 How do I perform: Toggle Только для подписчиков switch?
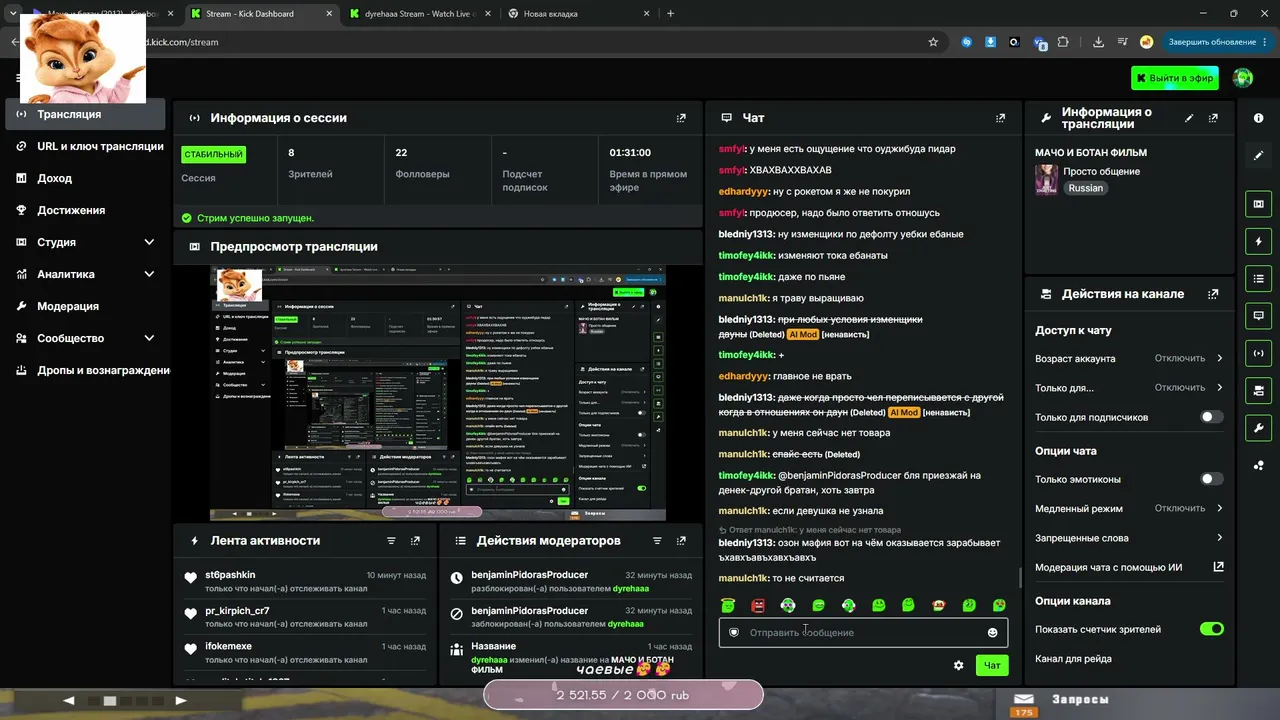tap(1211, 417)
